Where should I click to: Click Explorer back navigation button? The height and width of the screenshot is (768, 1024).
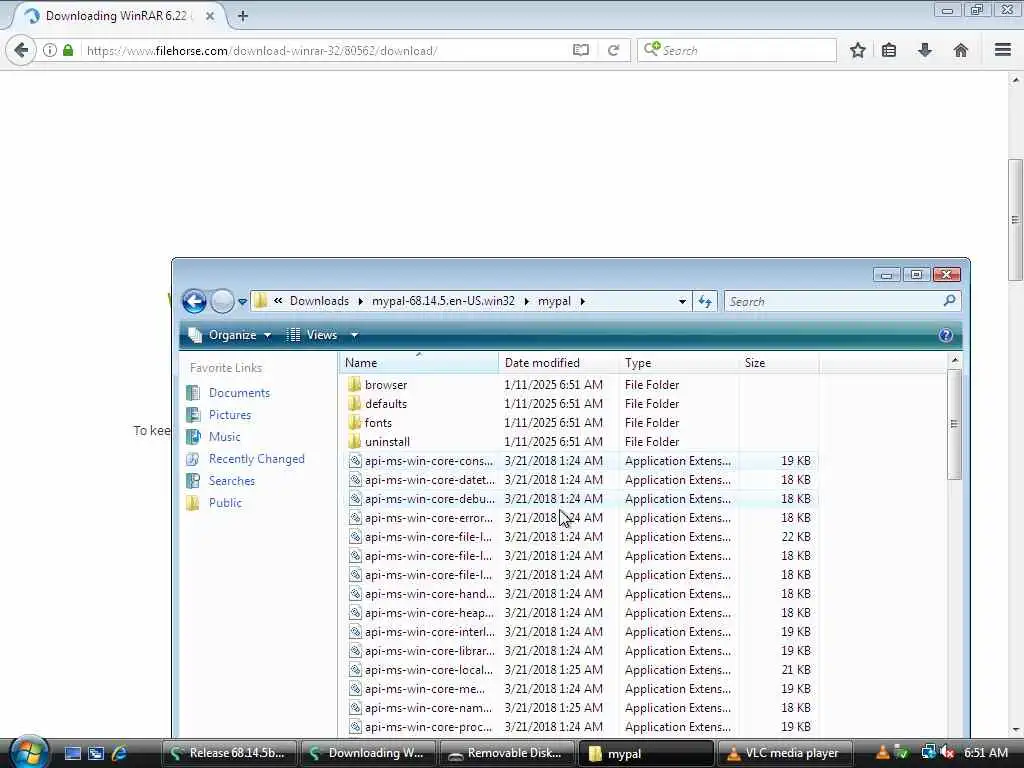coord(194,301)
